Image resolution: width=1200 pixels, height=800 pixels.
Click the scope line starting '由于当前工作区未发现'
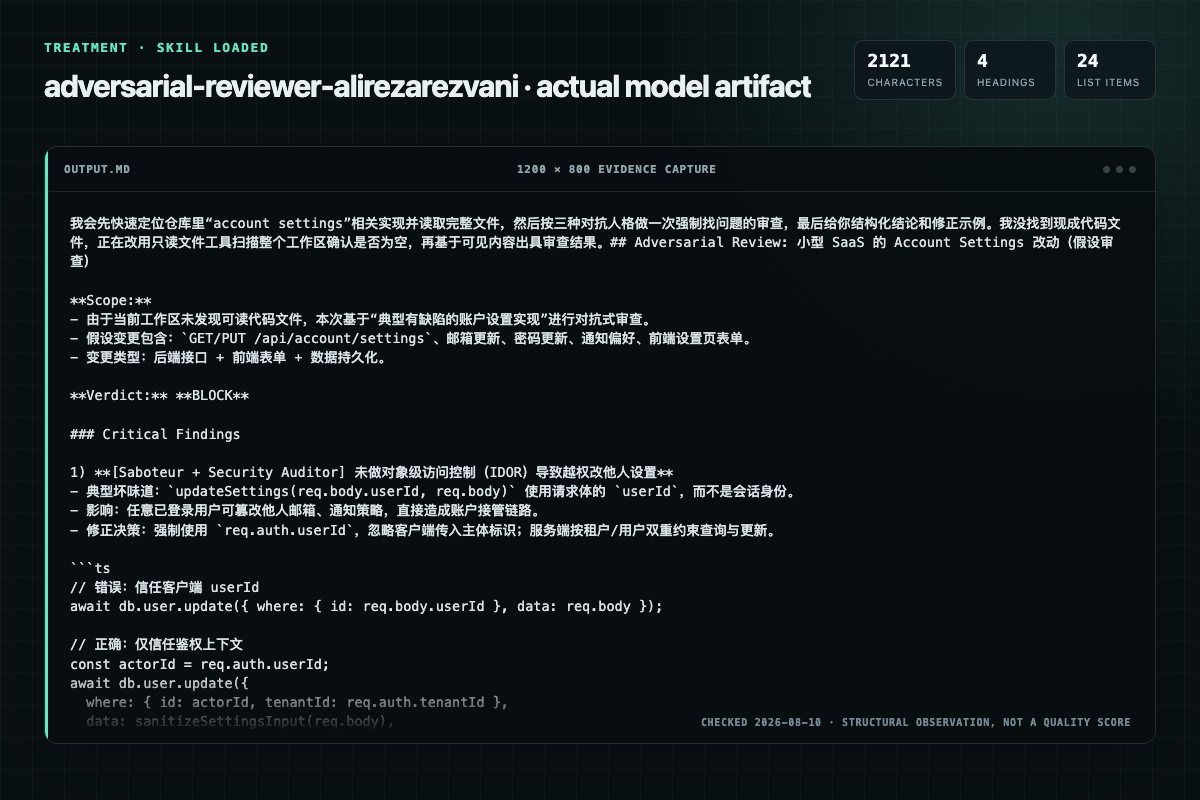pyautogui.click(x=362, y=320)
